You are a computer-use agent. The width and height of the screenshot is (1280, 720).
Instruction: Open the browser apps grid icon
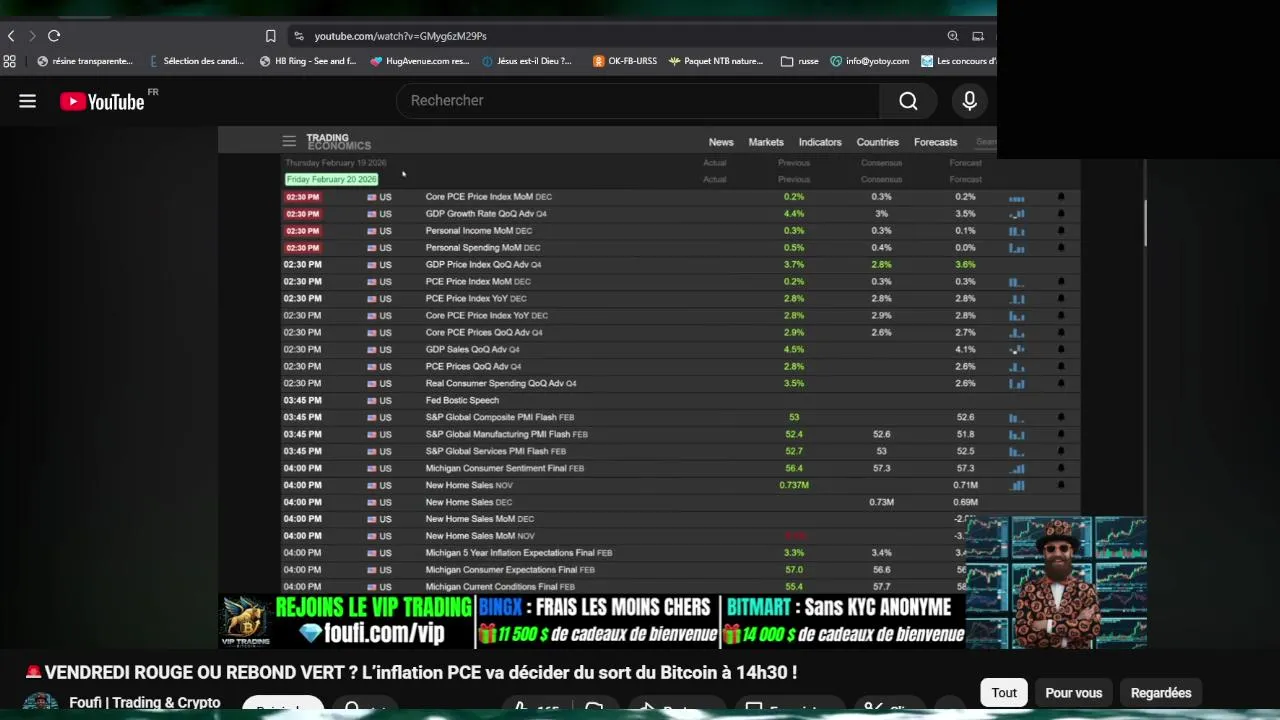pyautogui.click(x=9, y=61)
